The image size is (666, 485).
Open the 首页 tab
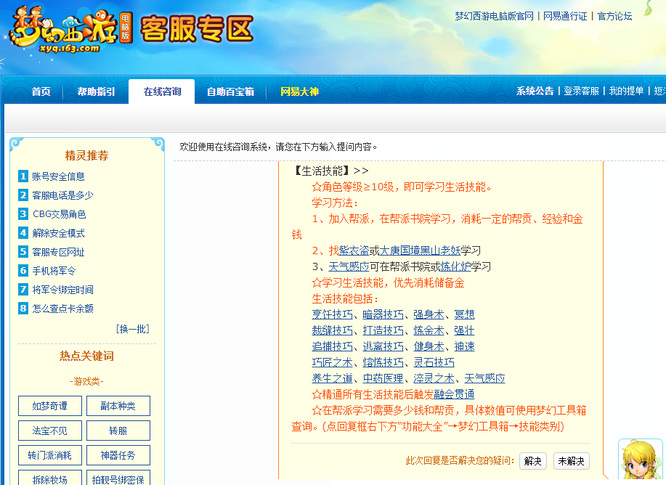click(x=41, y=91)
